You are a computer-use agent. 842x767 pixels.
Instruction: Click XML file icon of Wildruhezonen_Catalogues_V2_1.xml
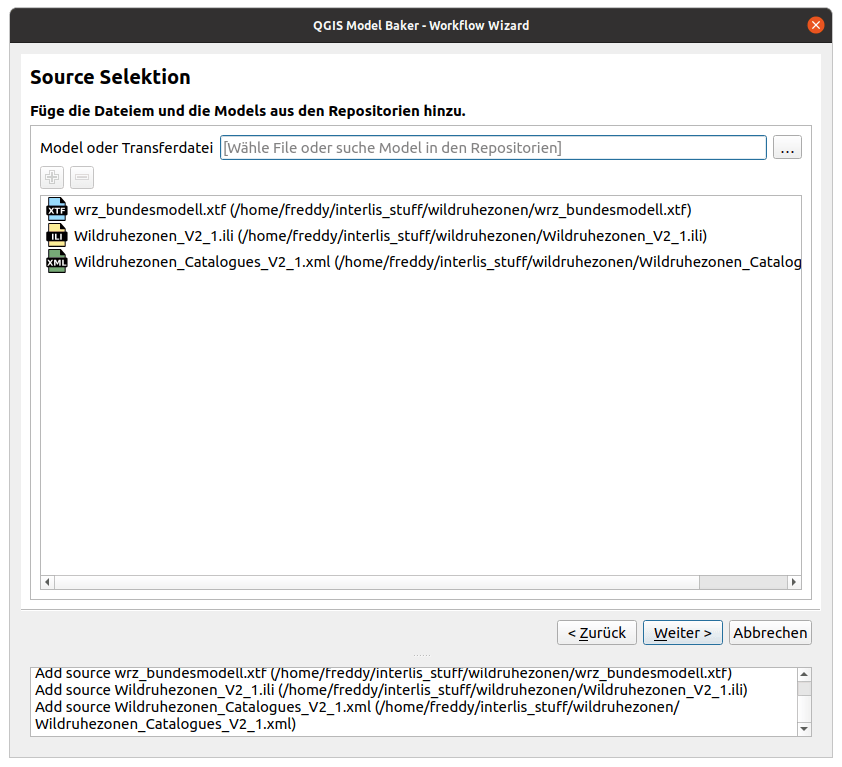point(57,262)
